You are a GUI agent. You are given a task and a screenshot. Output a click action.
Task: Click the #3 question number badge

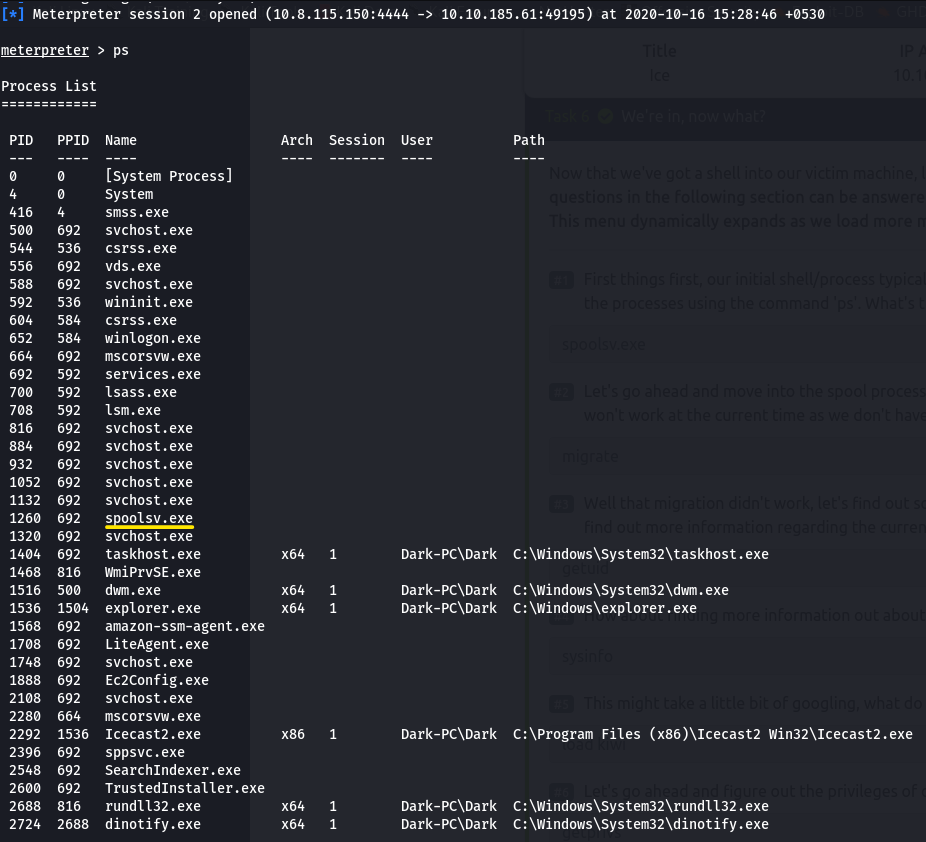(561, 503)
